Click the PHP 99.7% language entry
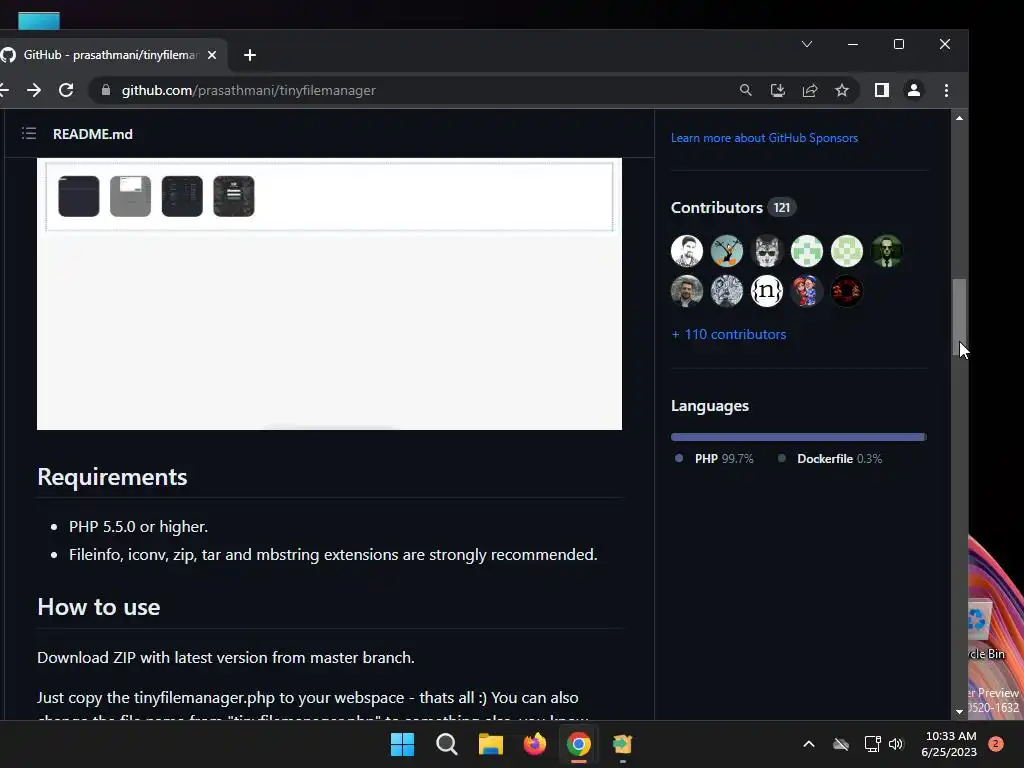The image size is (1024, 768). click(714, 458)
